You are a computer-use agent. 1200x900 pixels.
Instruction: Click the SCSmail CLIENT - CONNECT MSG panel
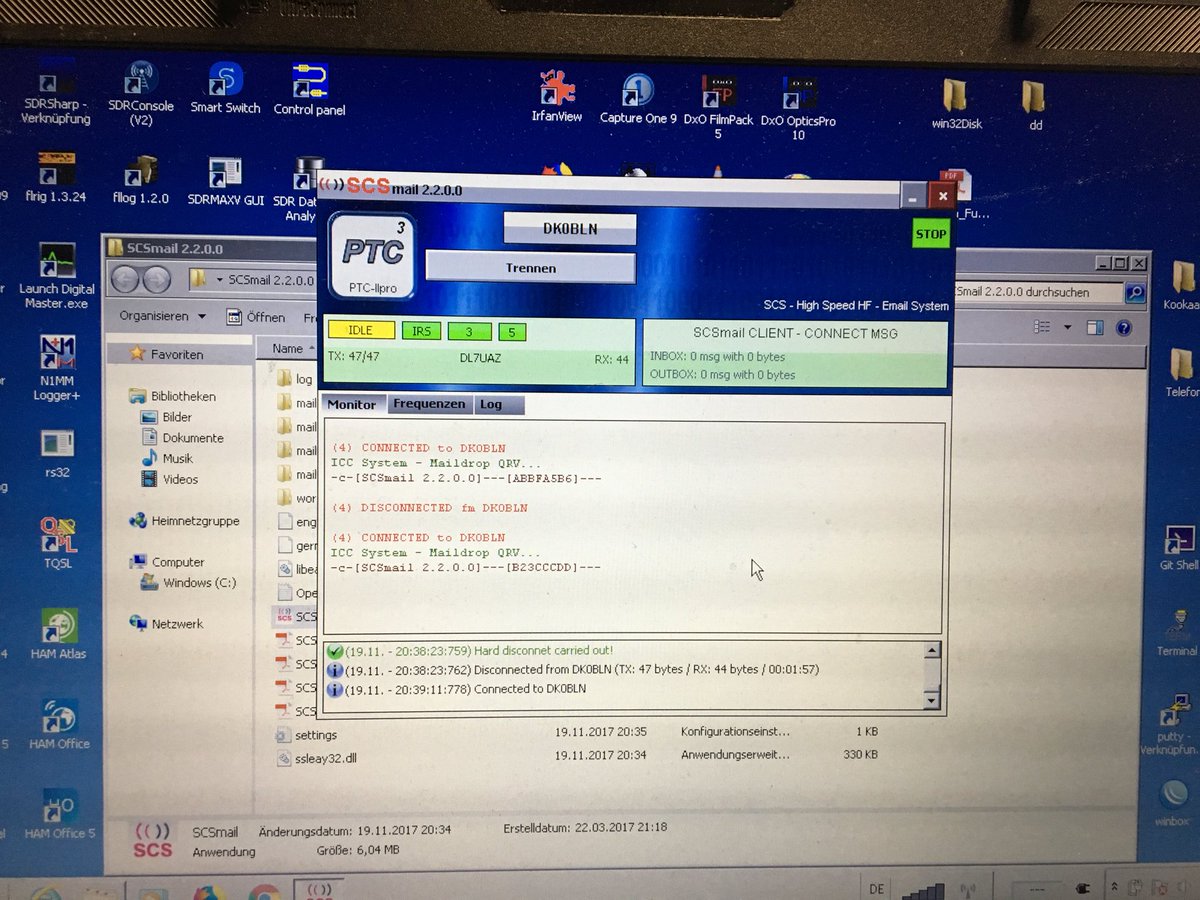[795, 353]
